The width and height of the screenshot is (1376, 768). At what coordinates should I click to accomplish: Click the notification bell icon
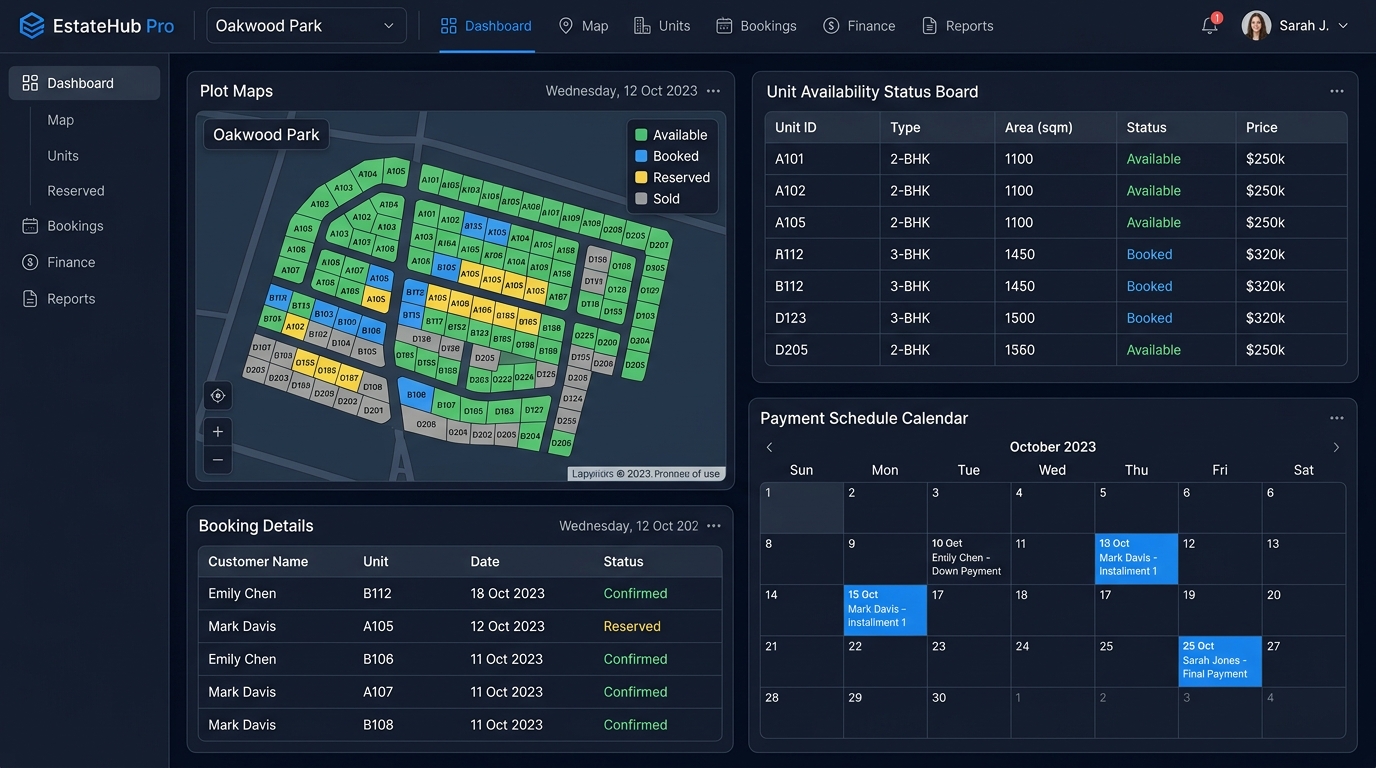click(x=1210, y=26)
